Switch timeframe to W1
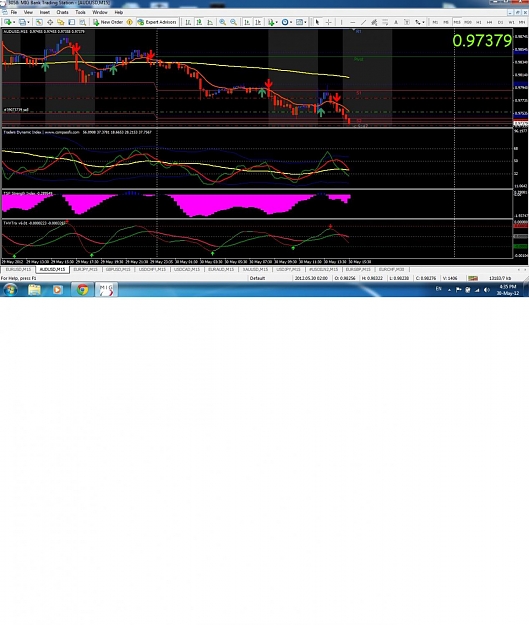The height and width of the screenshot is (625, 529). [x=511, y=22]
